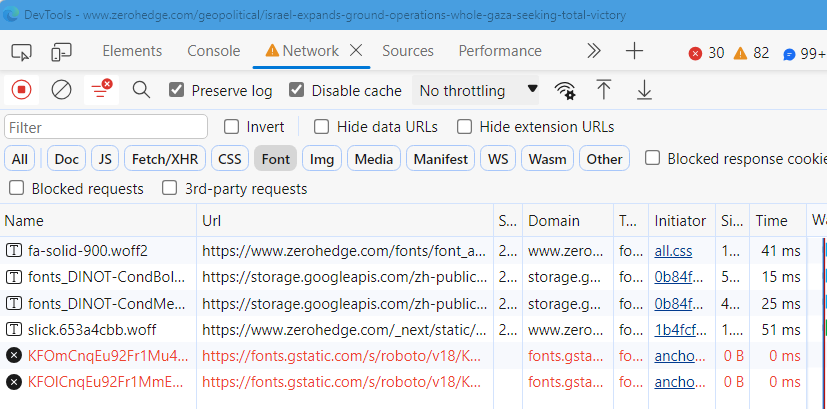Toggle the filter bar icon
The width and height of the screenshot is (827, 409).
click(101, 90)
